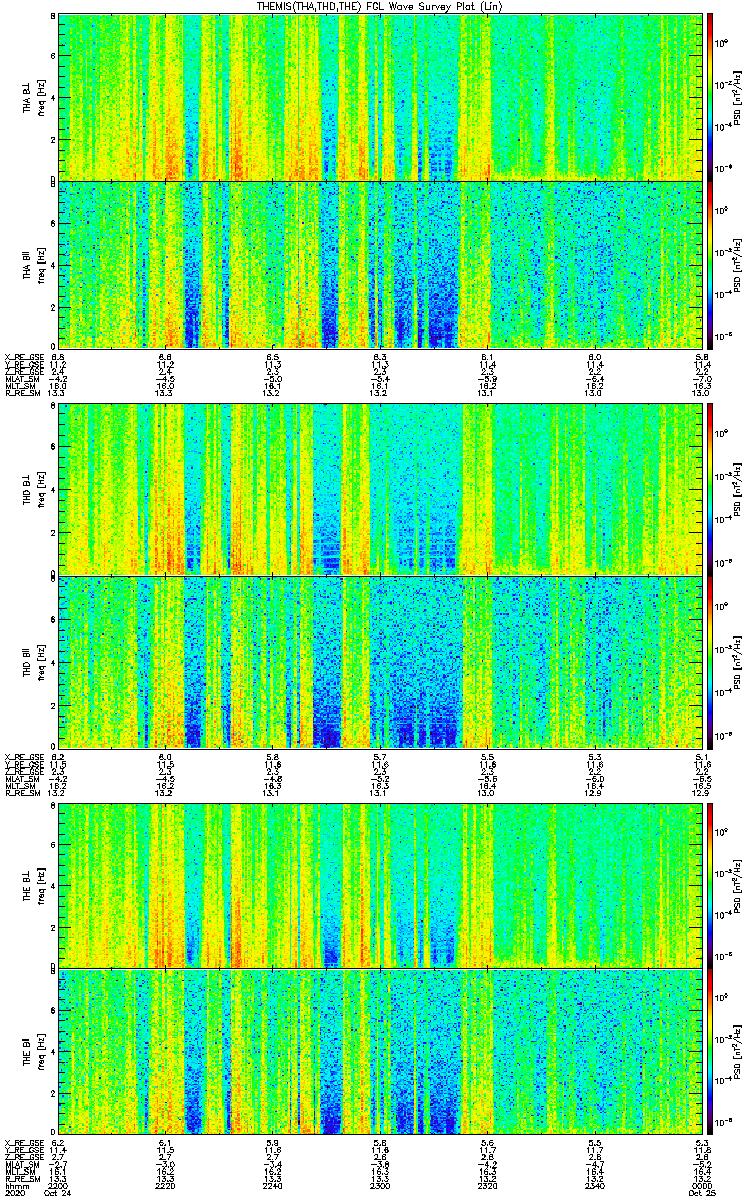Click the color bar beside THD B-perpendicular panel
Viewport: 750px width, 1200px height.
point(709,490)
